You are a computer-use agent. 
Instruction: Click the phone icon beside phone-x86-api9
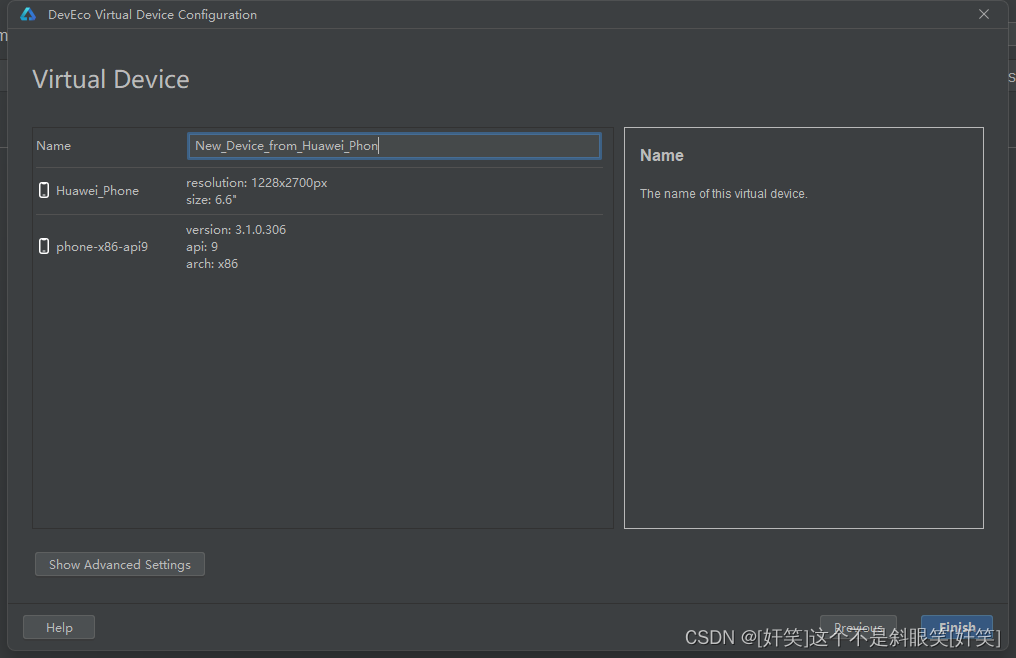[x=44, y=246]
